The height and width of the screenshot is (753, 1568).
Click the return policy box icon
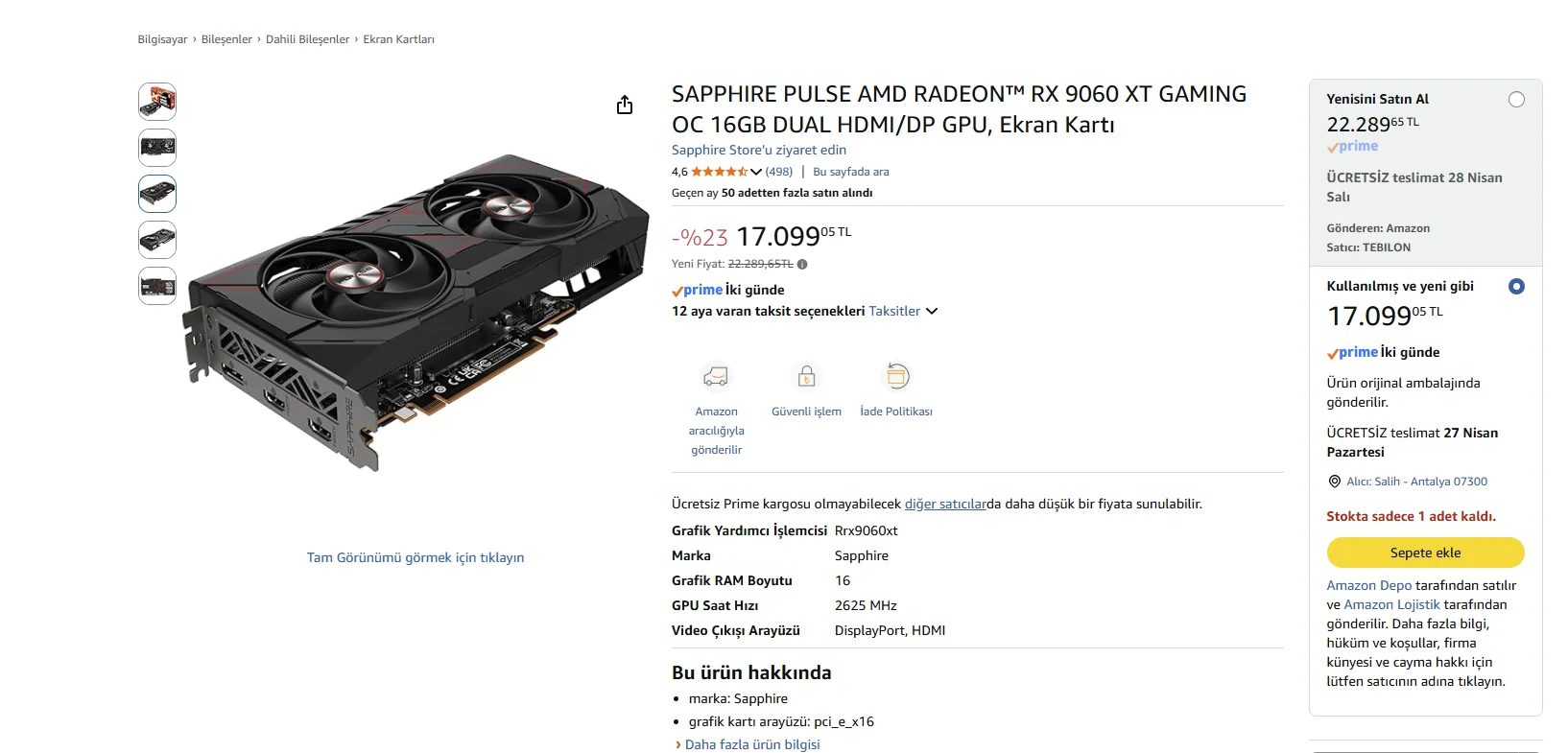click(x=897, y=376)
